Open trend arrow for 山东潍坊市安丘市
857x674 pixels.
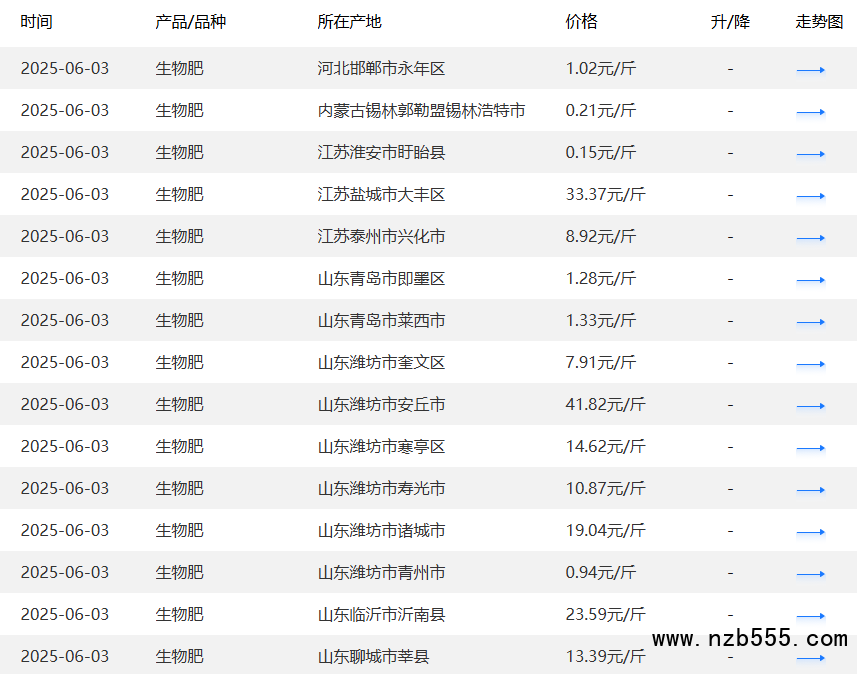click(810, 406)
